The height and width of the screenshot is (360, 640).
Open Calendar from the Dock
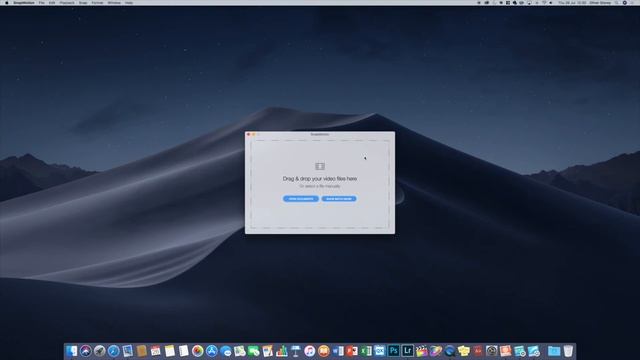[155, 351]
